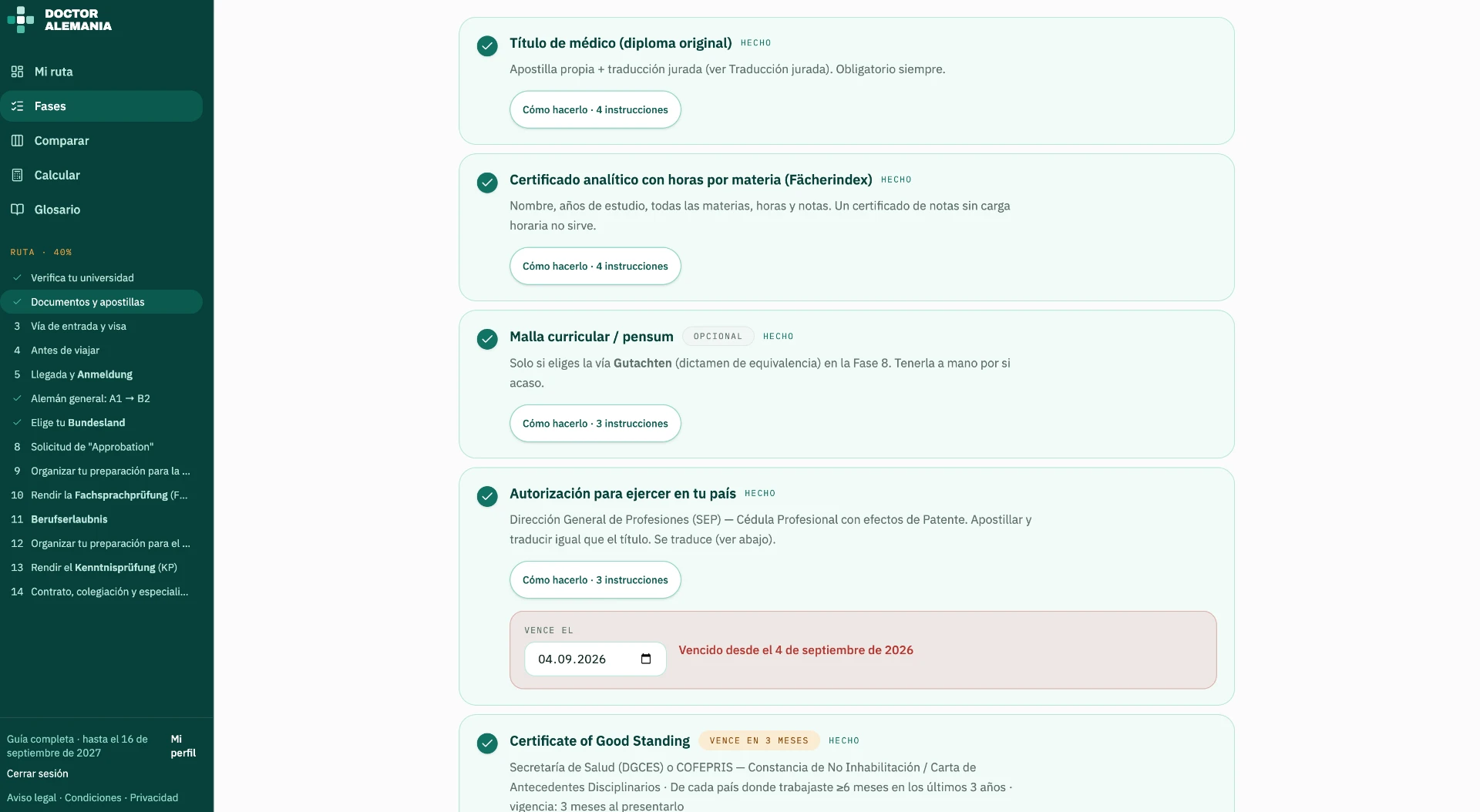Viewport: 1480px width, 812px height.
Task: Expand Cómo hacerlo under Título de médico
Action: [x=595, y=109]
